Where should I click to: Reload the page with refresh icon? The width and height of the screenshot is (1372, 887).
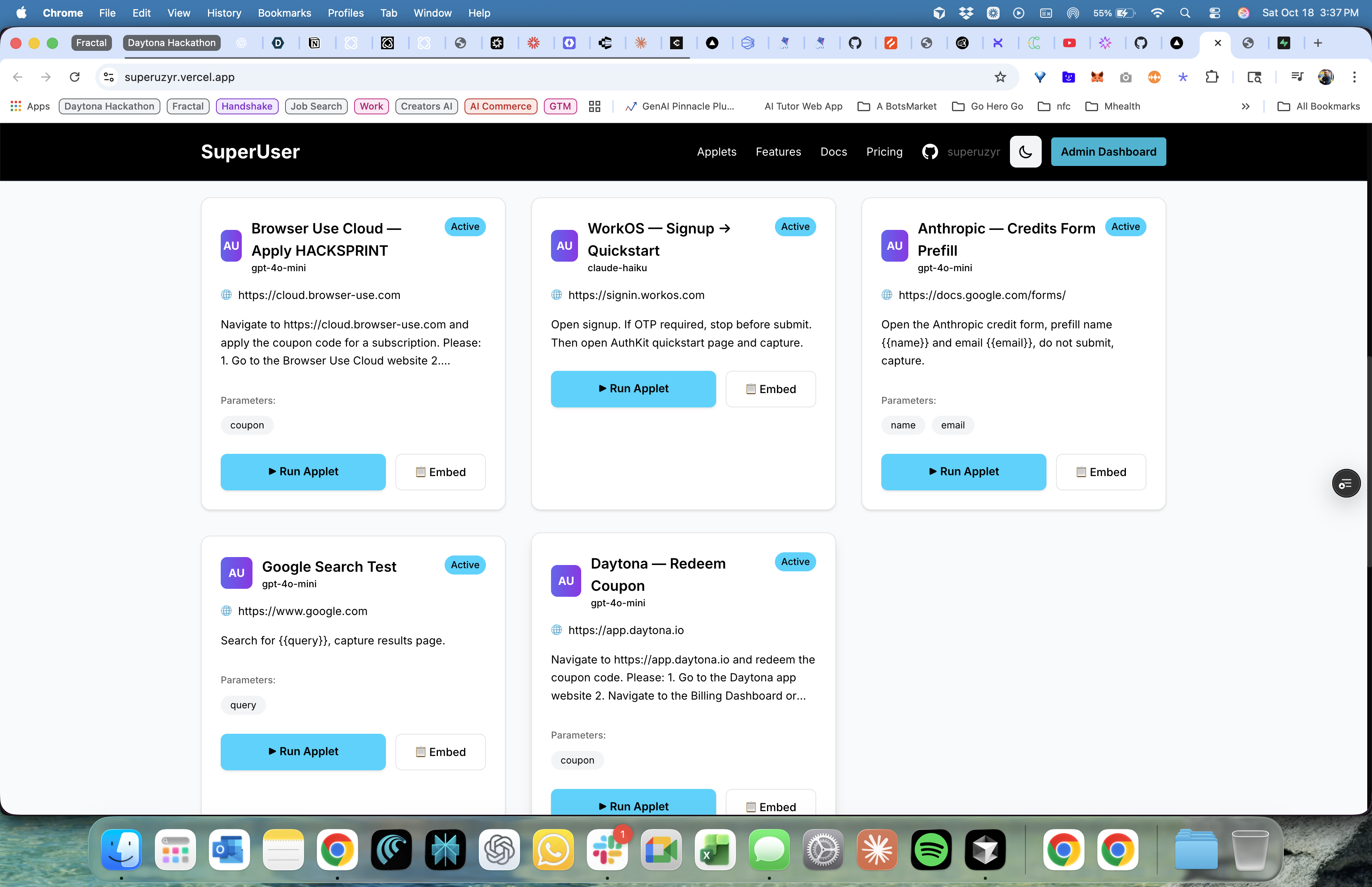[x=74, y=77]
